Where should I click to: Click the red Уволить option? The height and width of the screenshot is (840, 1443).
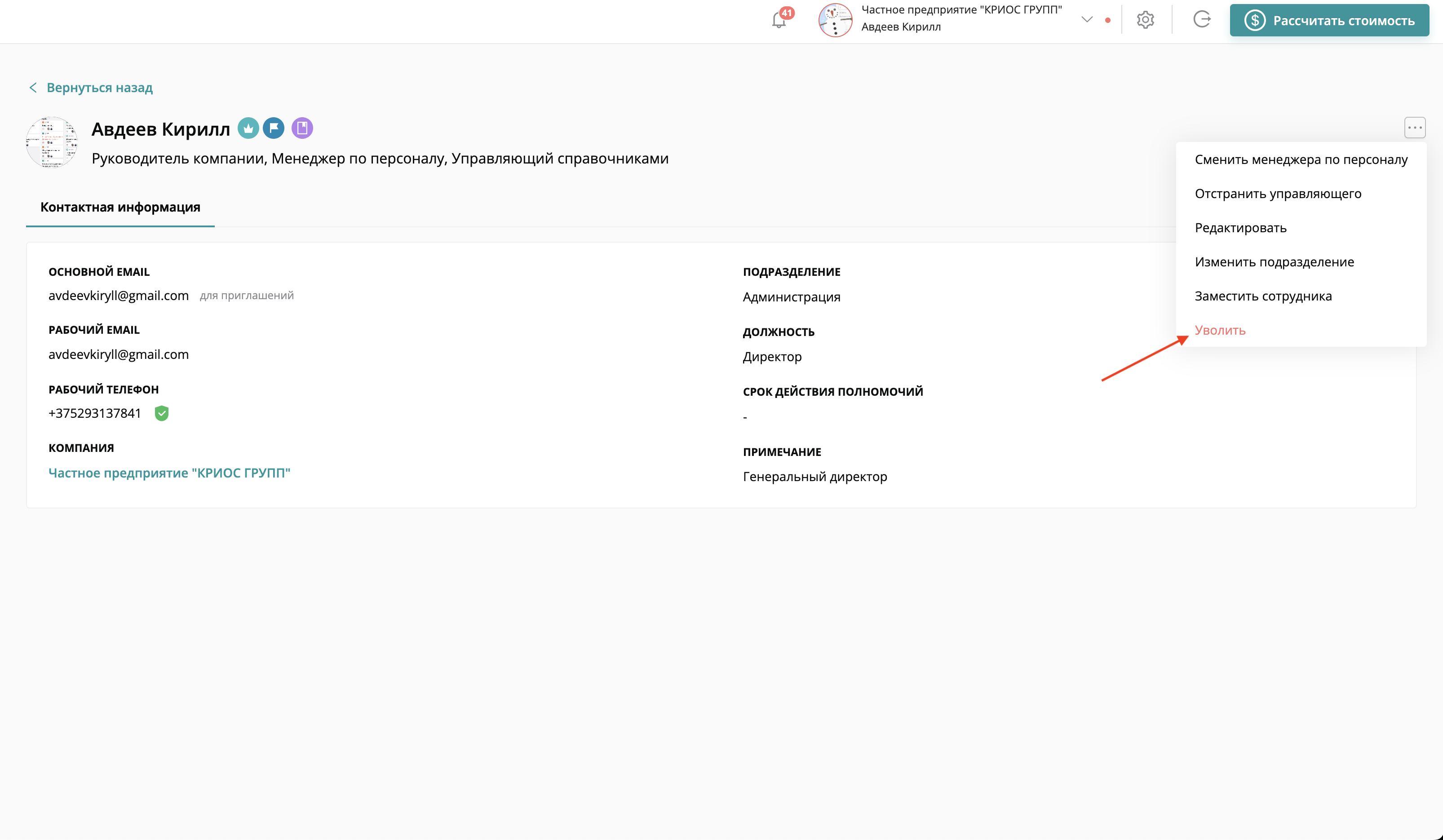tap(1220, 331)
